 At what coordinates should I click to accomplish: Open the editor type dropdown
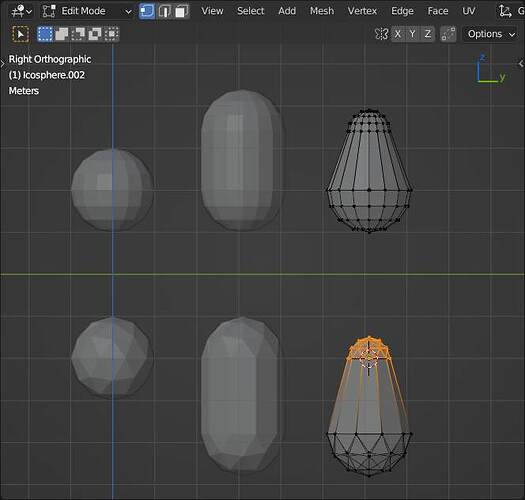[21, 11]
